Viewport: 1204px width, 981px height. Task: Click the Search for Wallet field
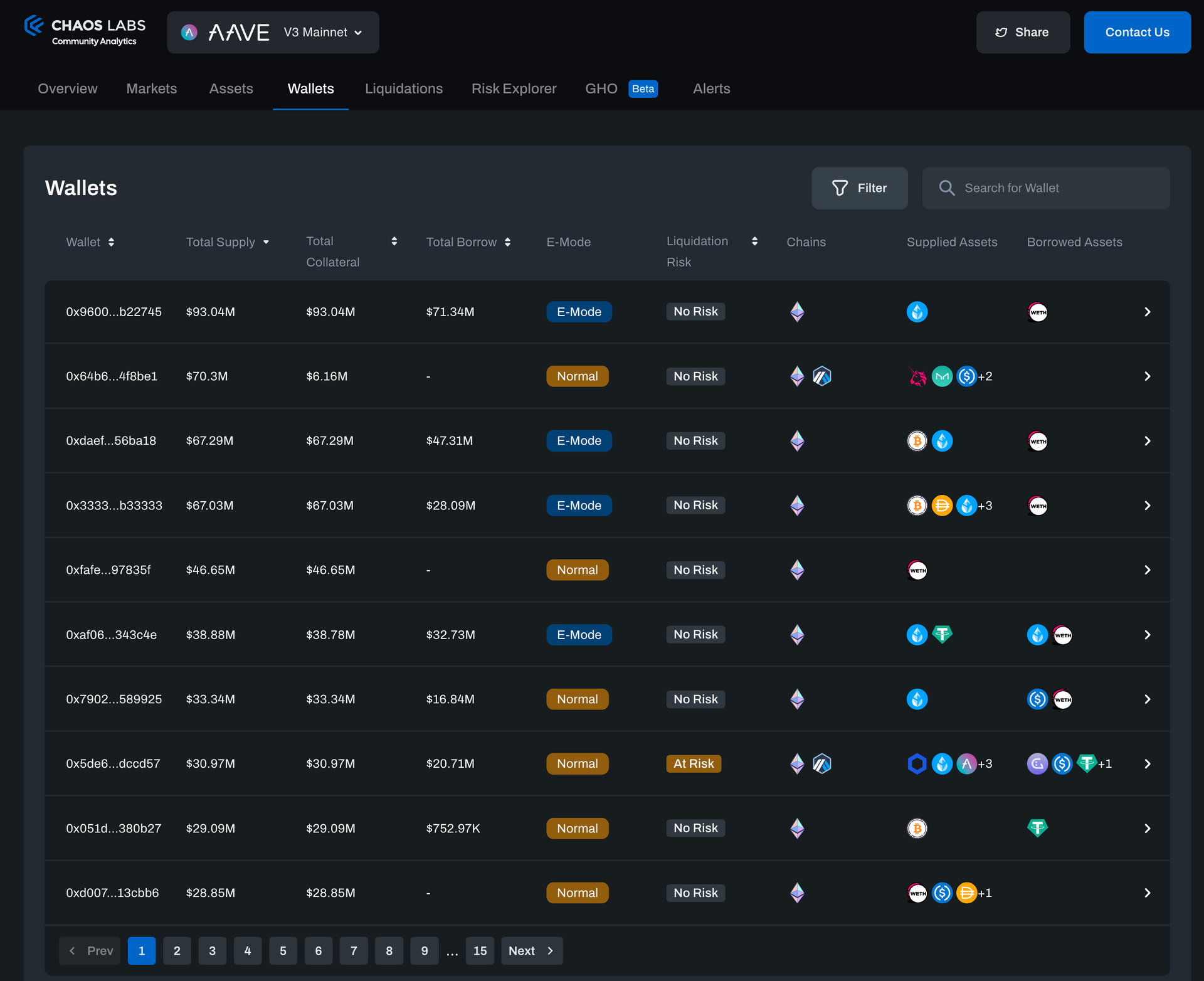(x=1046, y=188)
